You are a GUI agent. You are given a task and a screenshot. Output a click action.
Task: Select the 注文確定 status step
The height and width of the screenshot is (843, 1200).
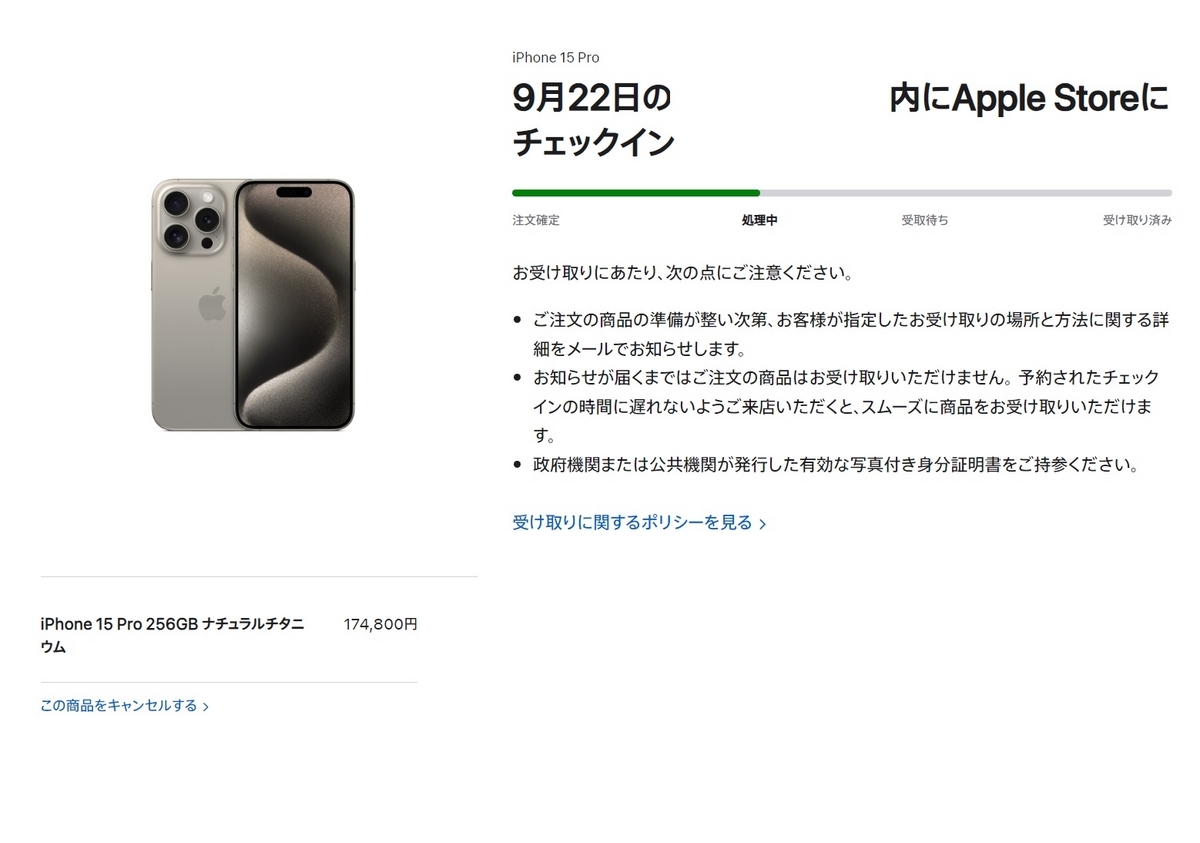click(536, 220)
